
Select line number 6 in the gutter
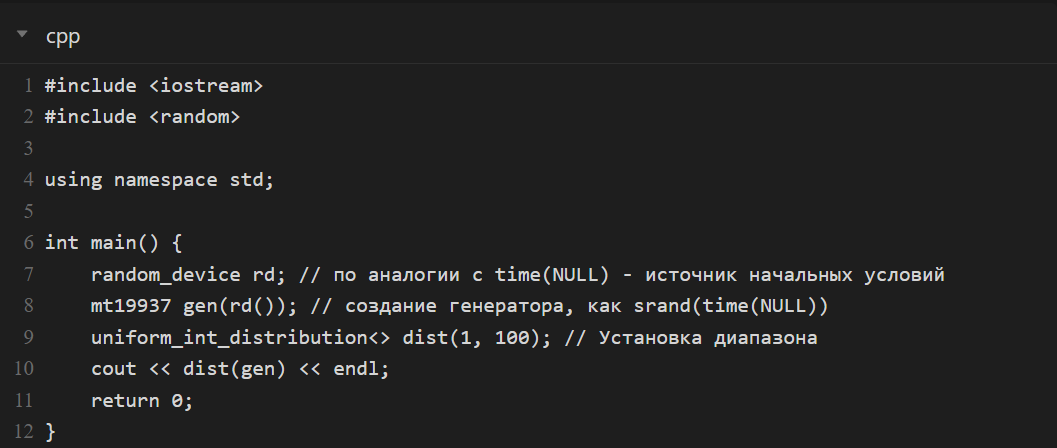(x=27, y=243)
